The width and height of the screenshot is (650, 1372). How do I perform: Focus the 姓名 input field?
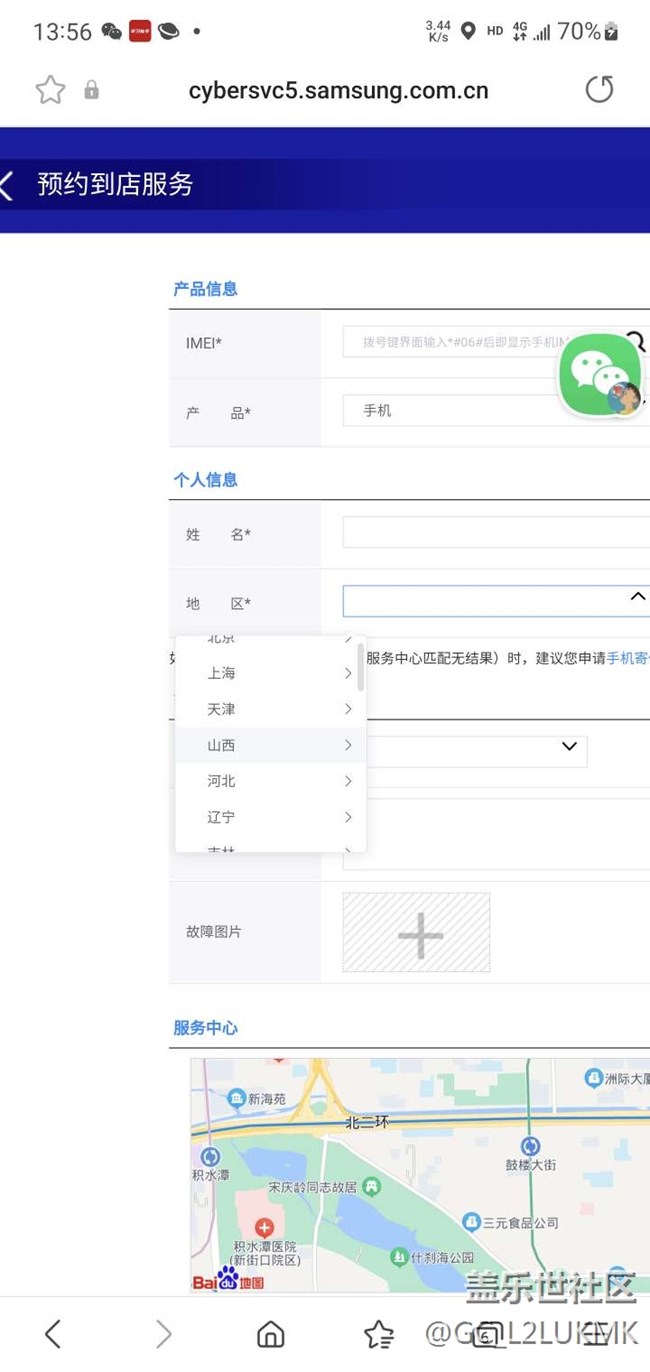[x=495, y=533]
